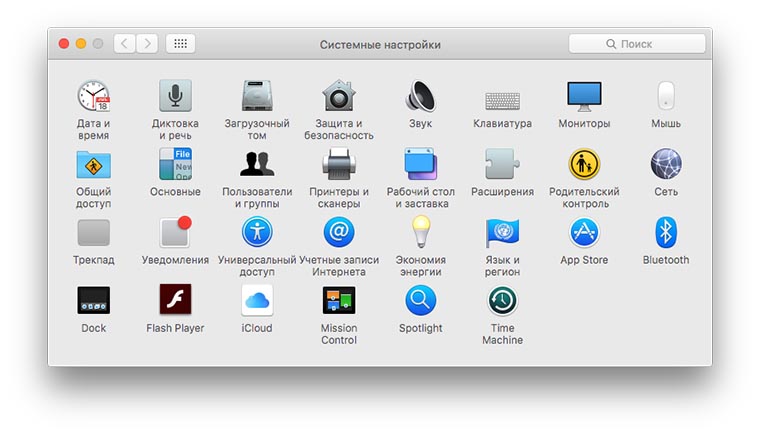Viewport: 760px width, 435px height.
Task: Open Пользователи и группы icon
Action: pyautogui.click(x=257, y=164)
